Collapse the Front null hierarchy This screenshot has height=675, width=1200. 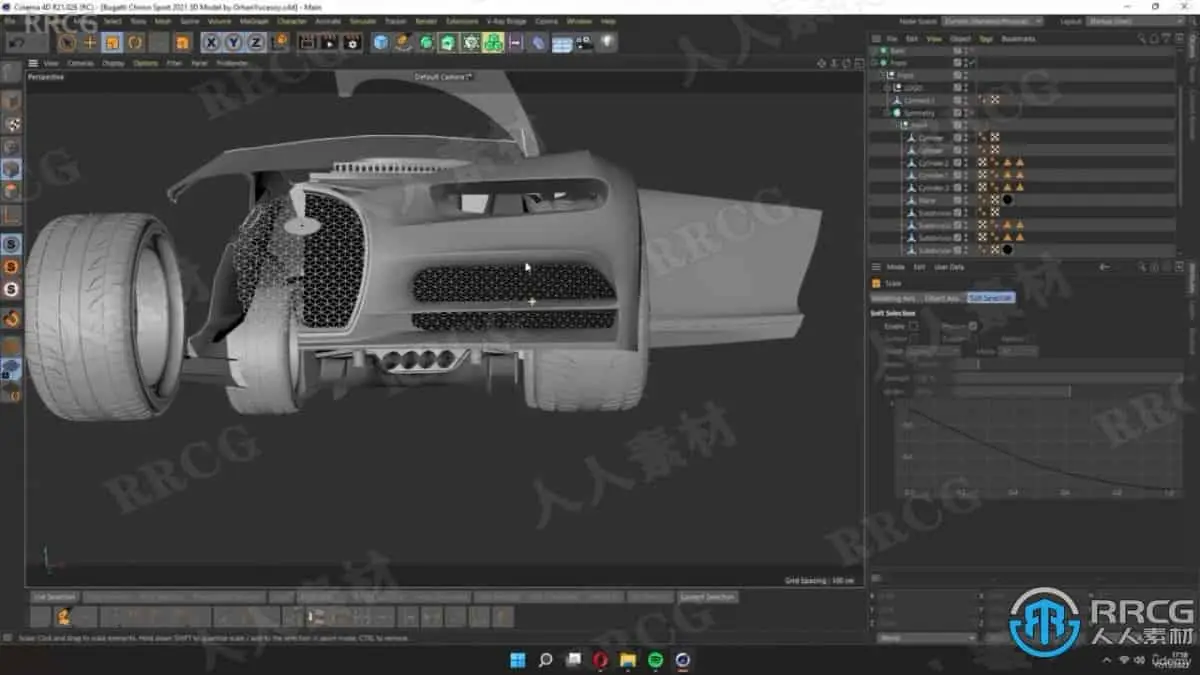(882, 75)
